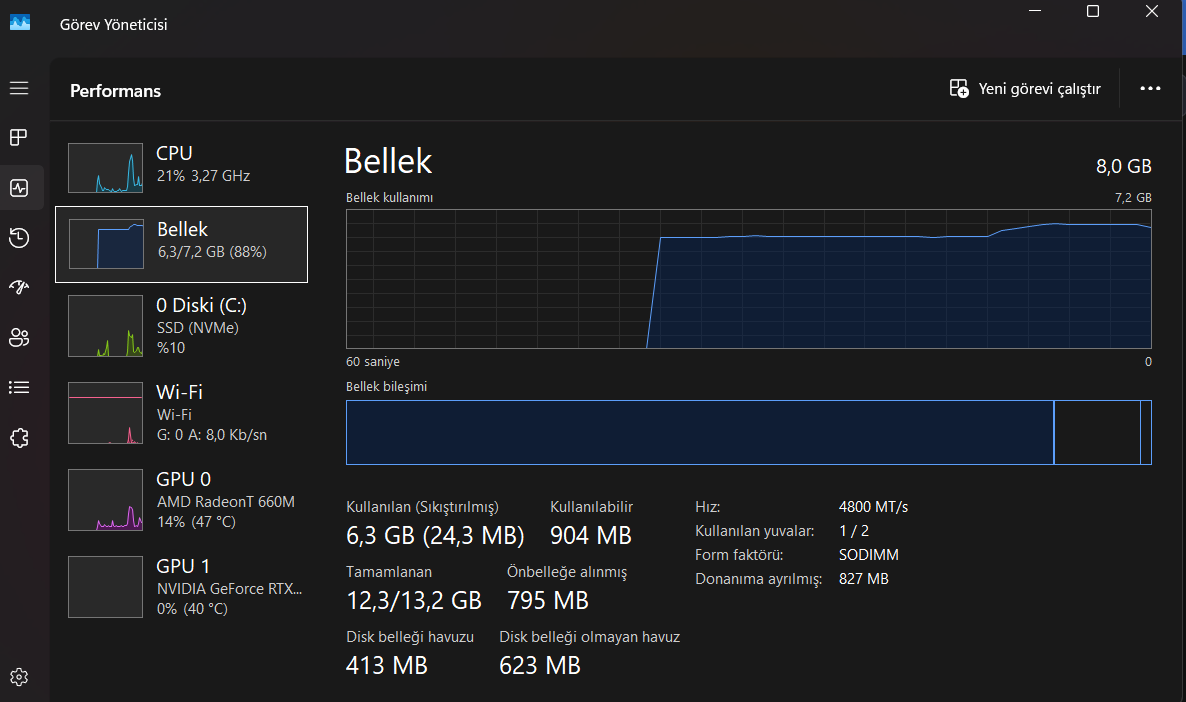Open the Services page icon

[x=19, y=438]
